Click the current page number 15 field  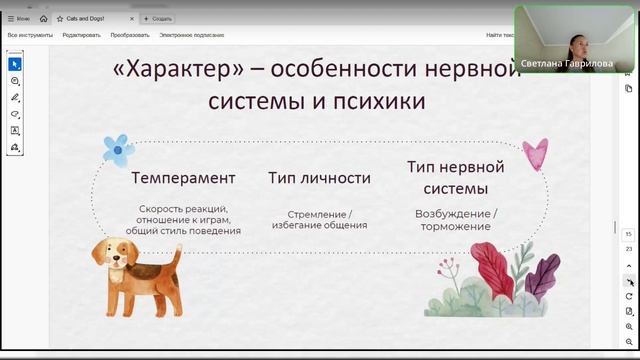(x=629, y=234)
